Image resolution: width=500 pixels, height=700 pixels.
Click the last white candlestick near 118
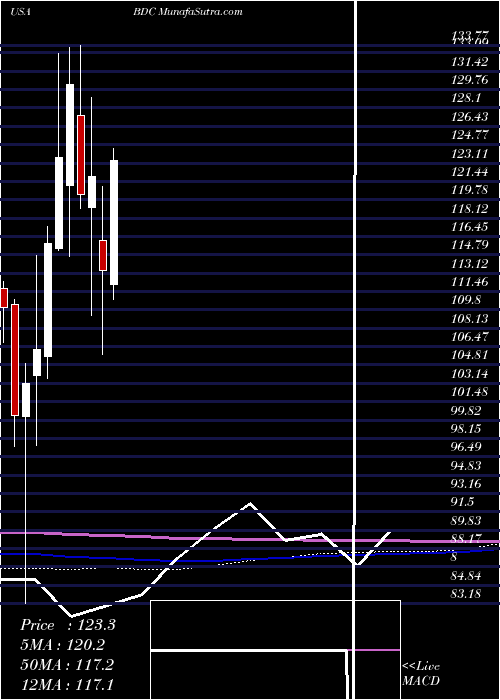click(114, 222)
